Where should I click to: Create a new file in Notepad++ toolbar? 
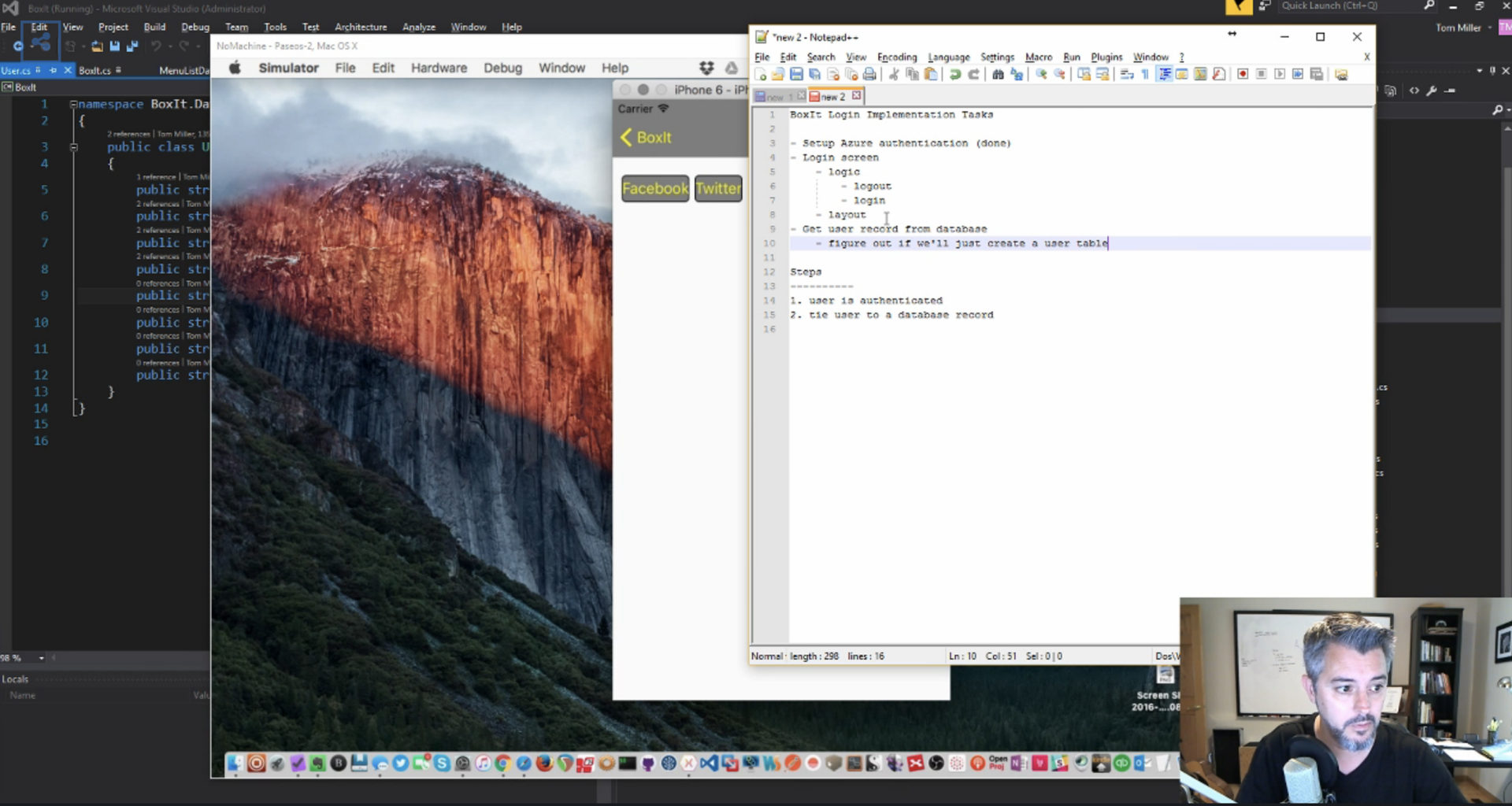761,75
